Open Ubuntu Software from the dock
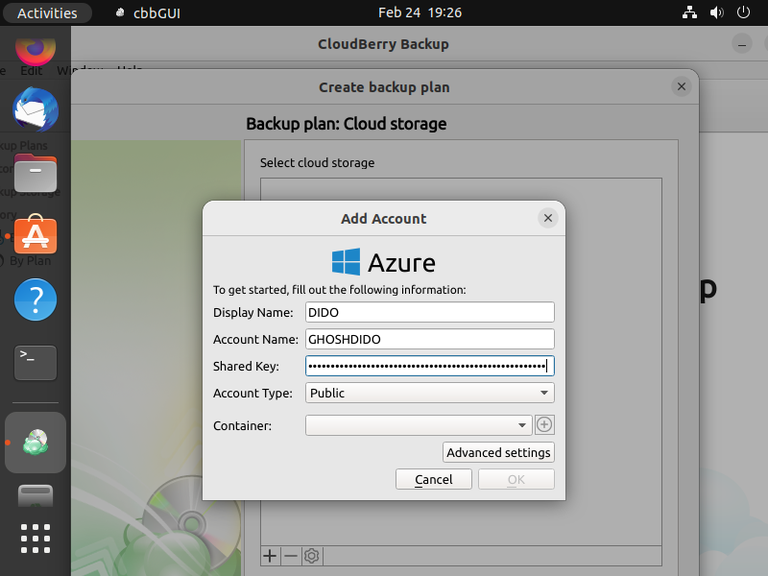768x576 pixels. click(x=35, y=237)
